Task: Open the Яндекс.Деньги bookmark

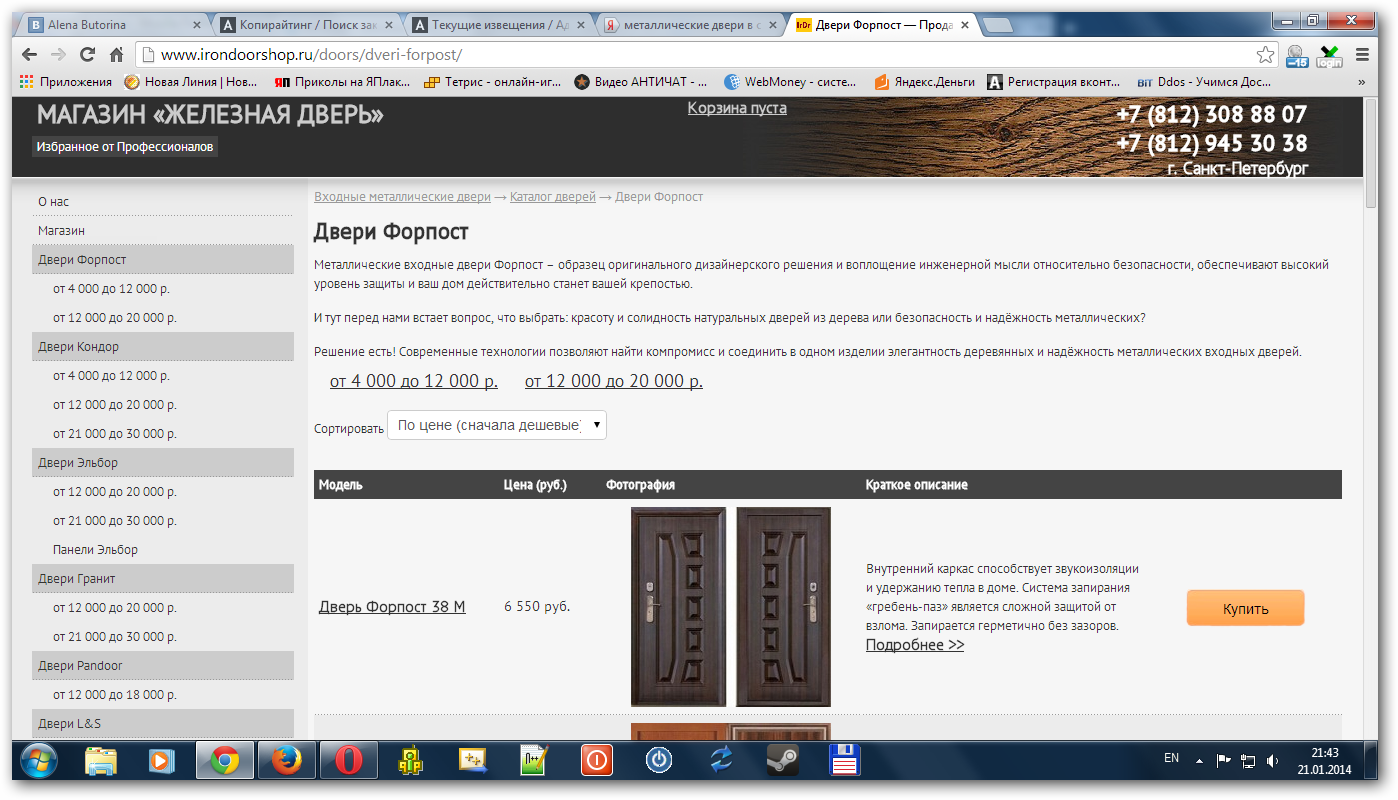Action: tap(924, 82)
